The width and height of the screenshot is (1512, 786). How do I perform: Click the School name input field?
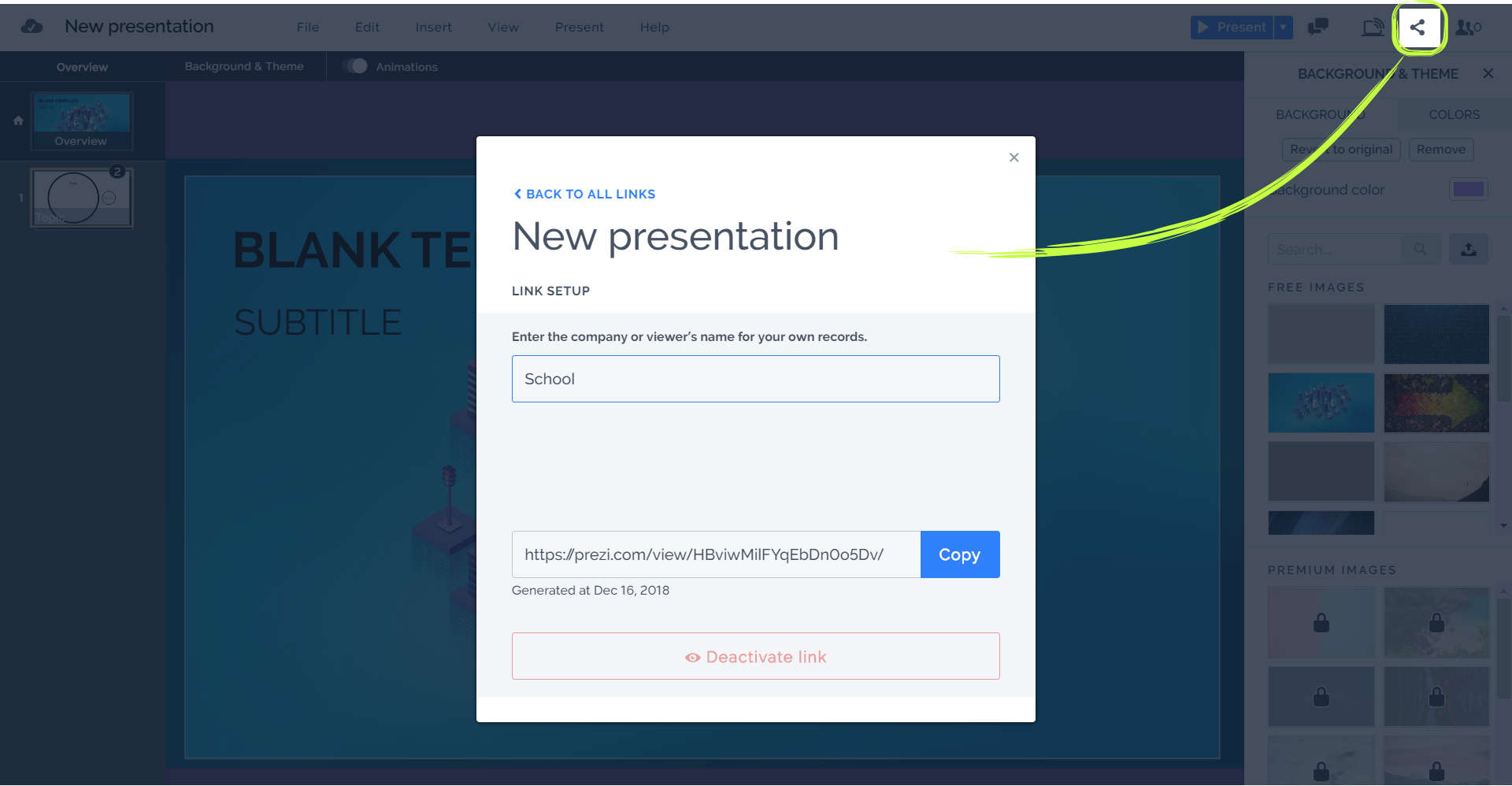(x=755, y=379)
